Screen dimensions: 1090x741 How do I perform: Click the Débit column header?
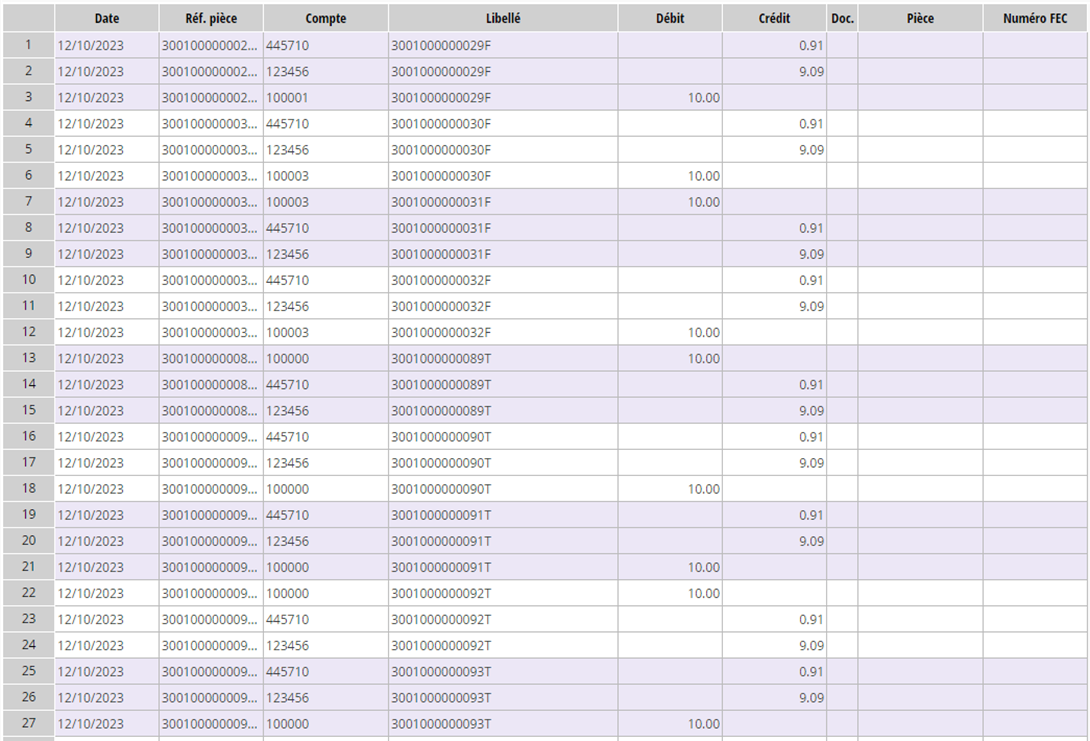coord(669,18)
